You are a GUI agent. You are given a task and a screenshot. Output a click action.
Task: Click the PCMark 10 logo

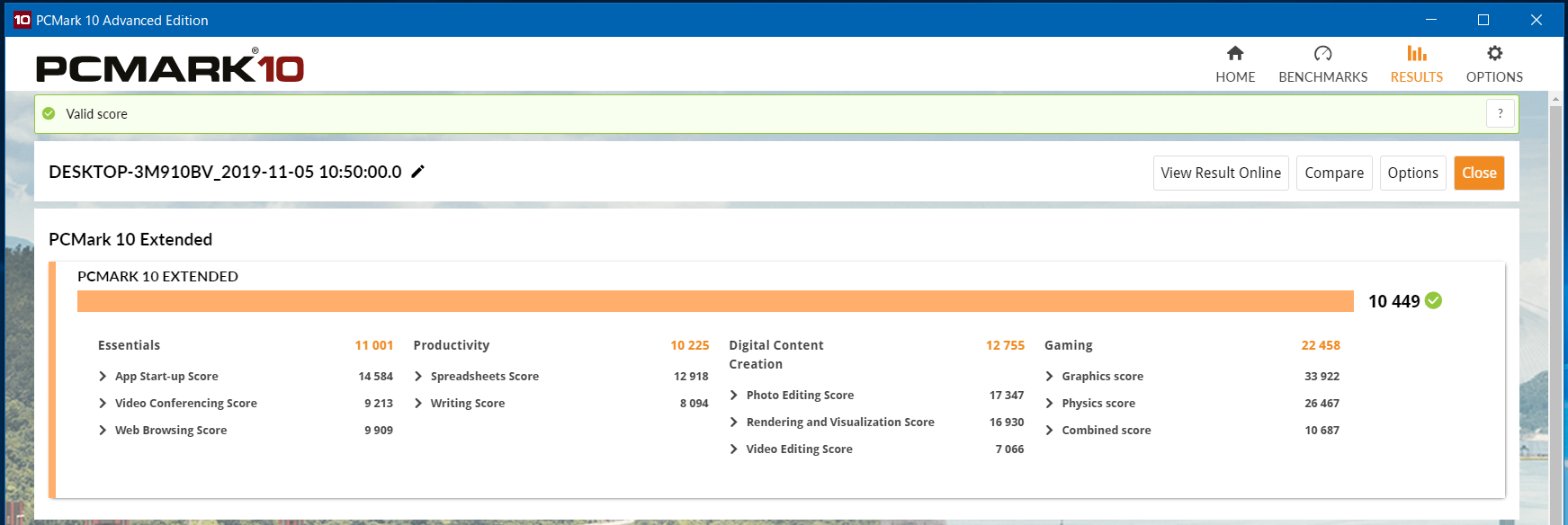click(170, 66)
